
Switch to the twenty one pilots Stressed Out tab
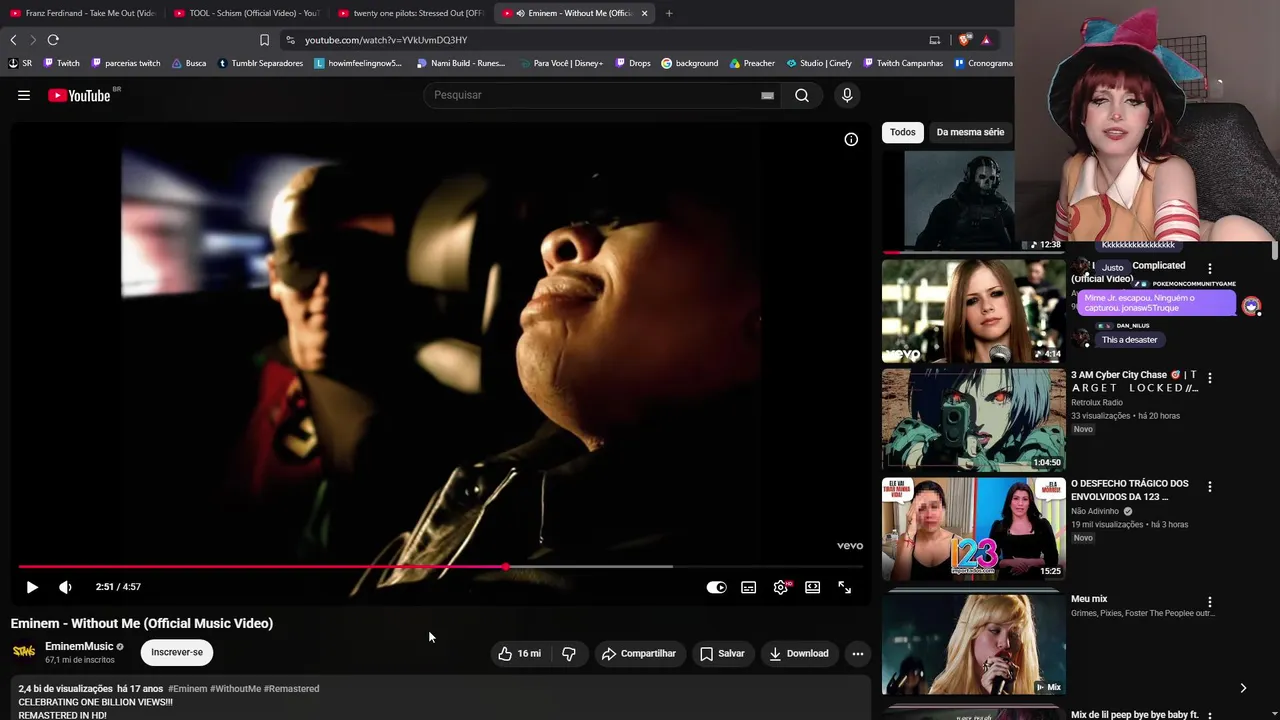click(411, 13)
